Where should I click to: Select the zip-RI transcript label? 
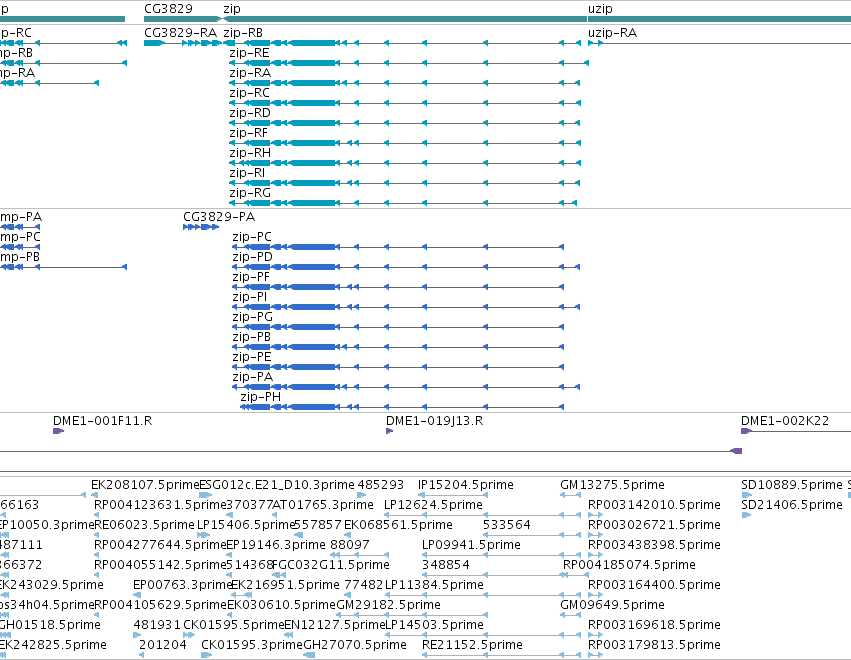247,174
